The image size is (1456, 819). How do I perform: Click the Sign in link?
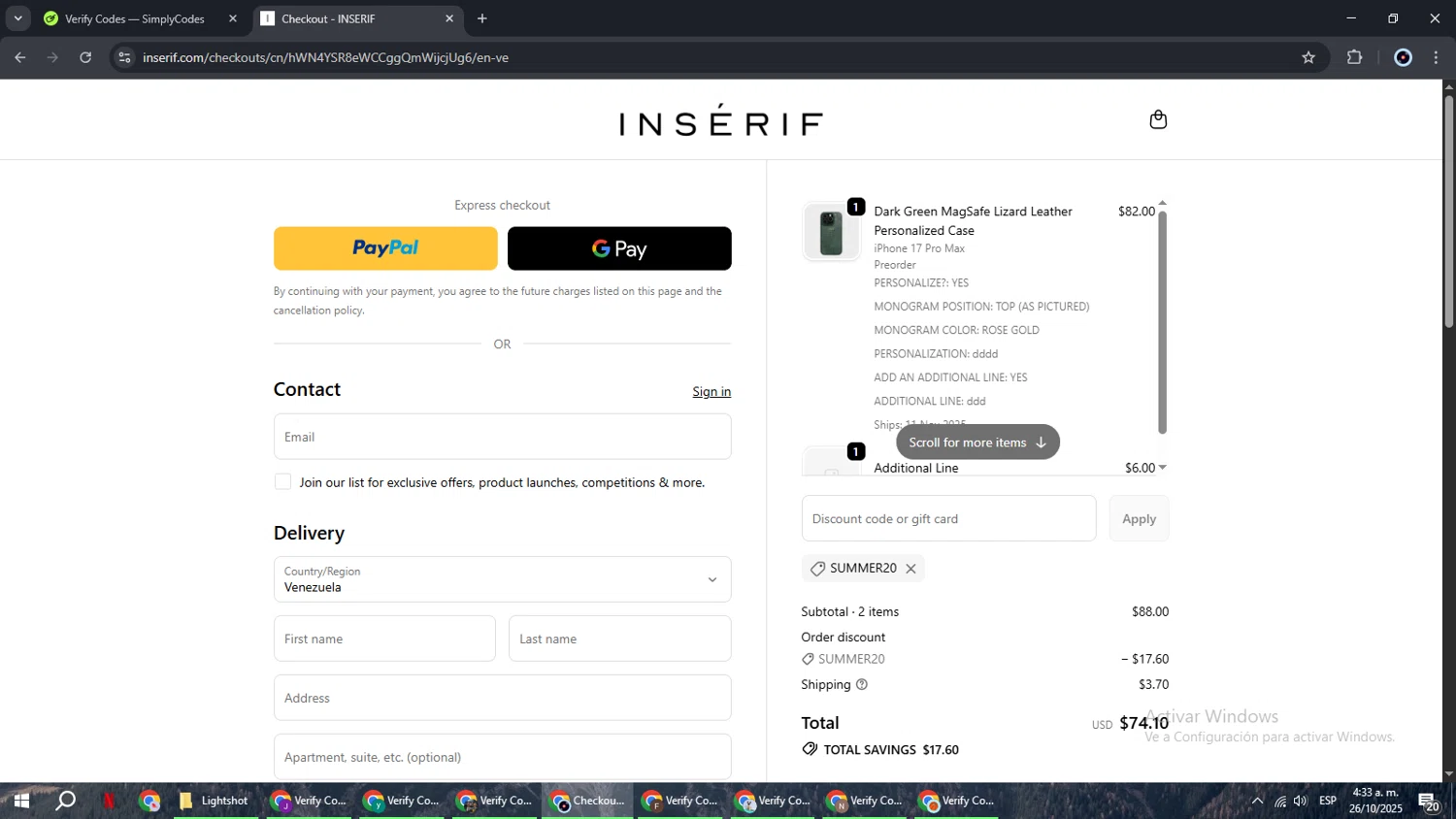(x=711, y=392)
